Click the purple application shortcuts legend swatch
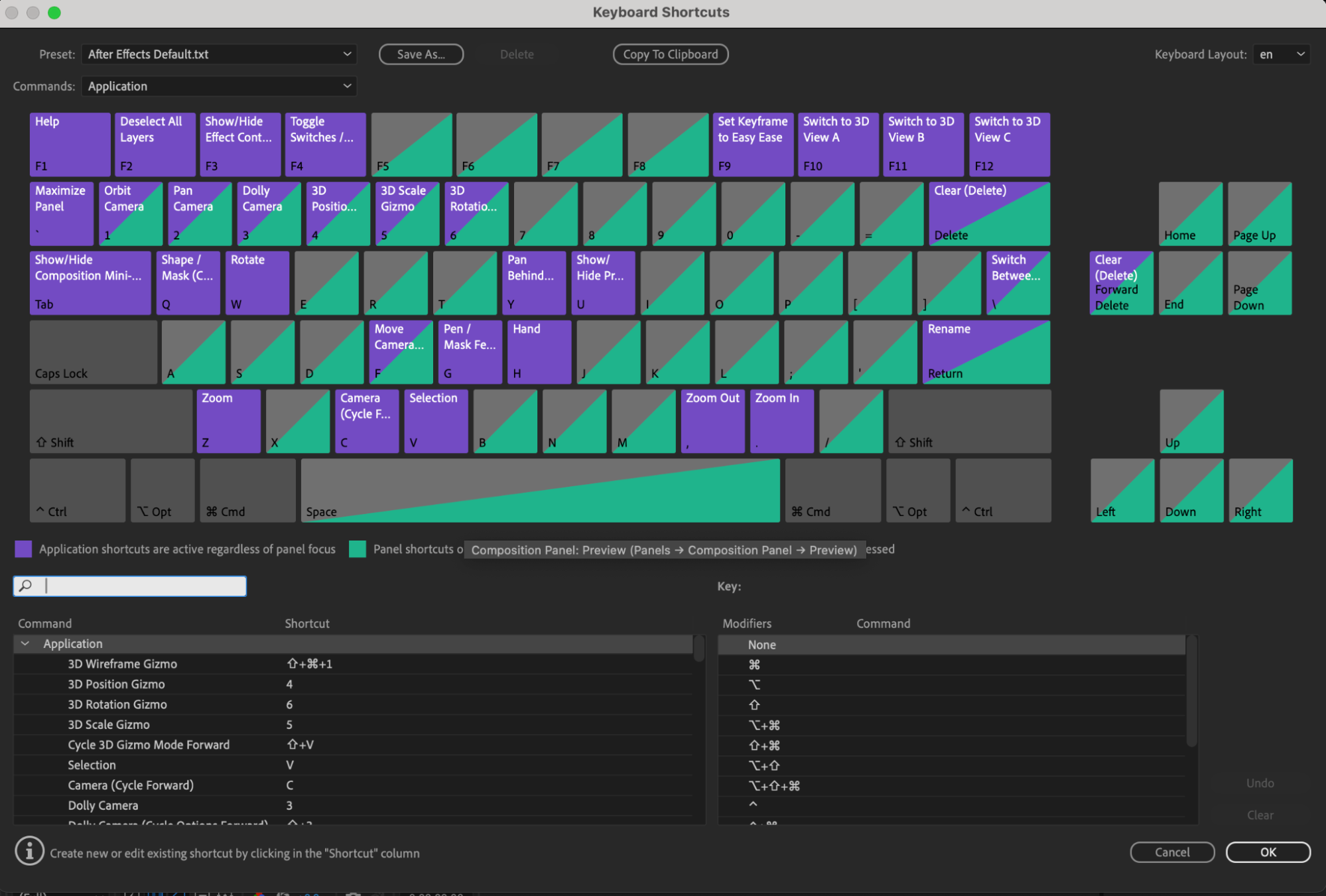This screenshot has width=1326, height=896. coord(23,548)
